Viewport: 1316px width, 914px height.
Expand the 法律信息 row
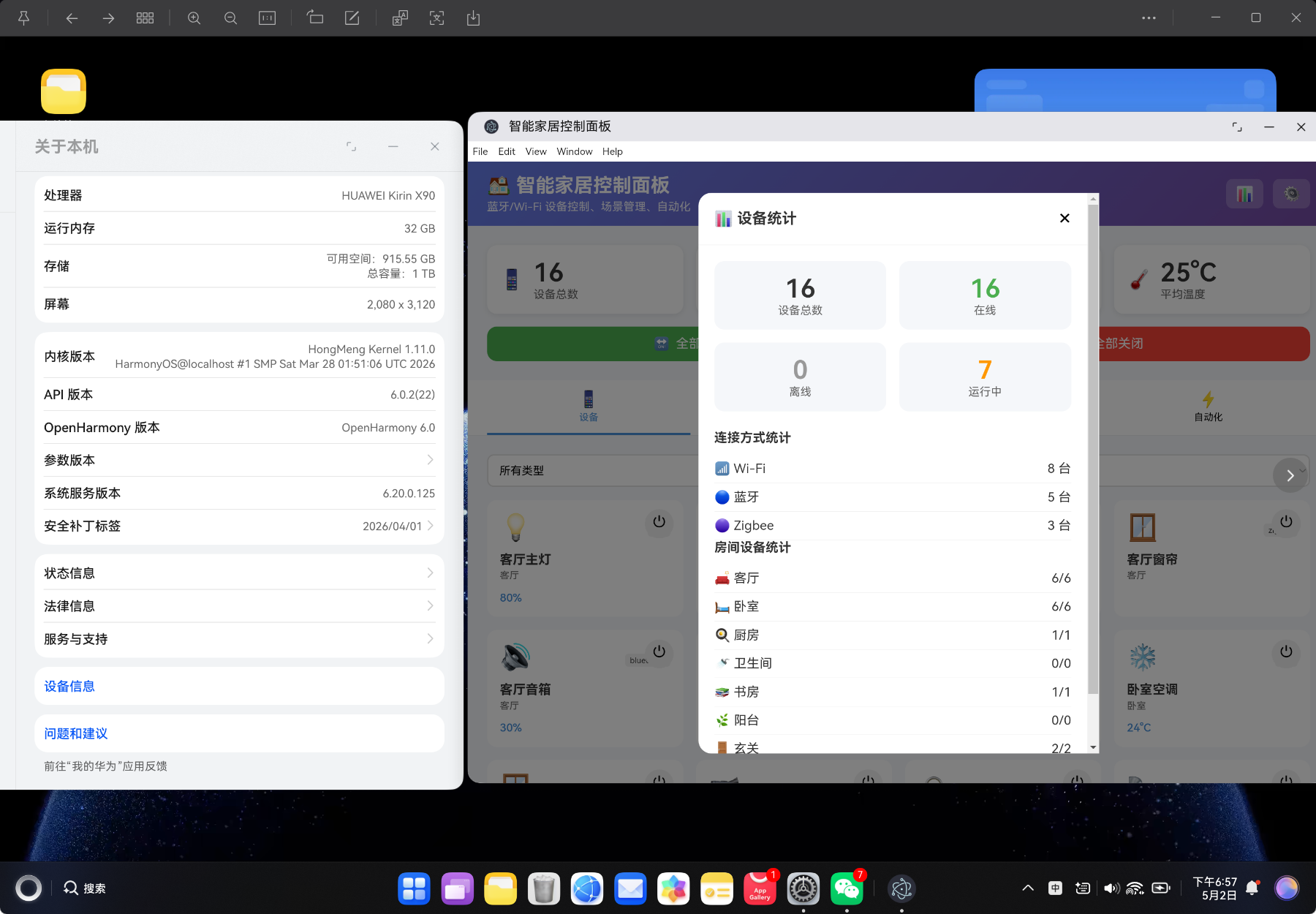[x=239, y=606]
